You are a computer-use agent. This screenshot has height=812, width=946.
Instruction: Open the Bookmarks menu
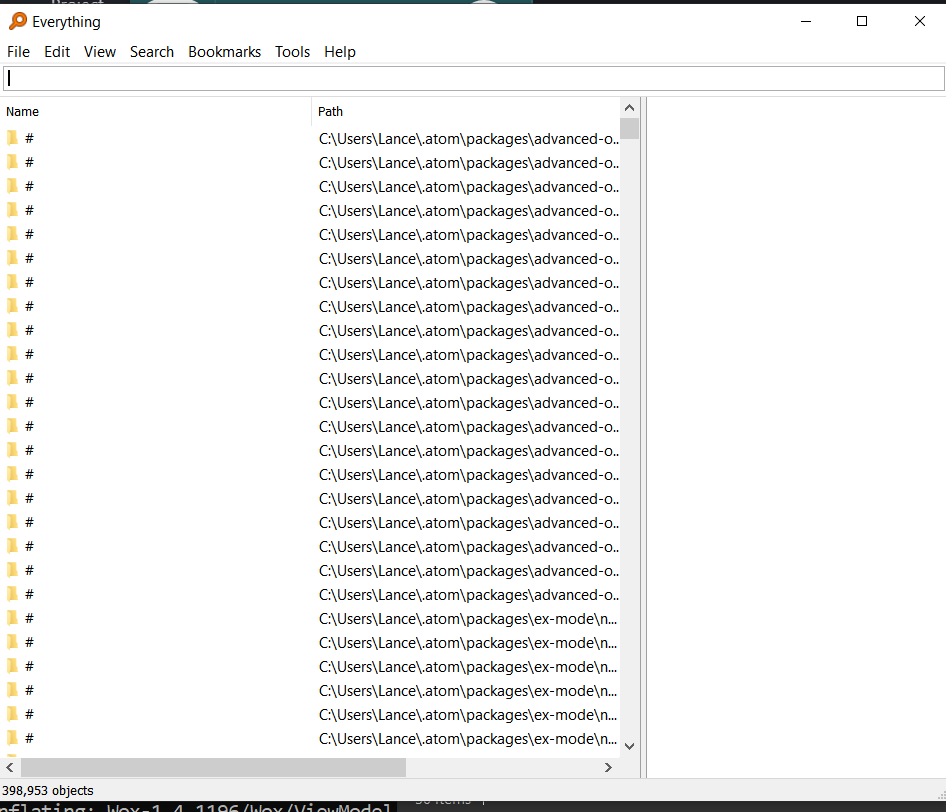(224, 51)
